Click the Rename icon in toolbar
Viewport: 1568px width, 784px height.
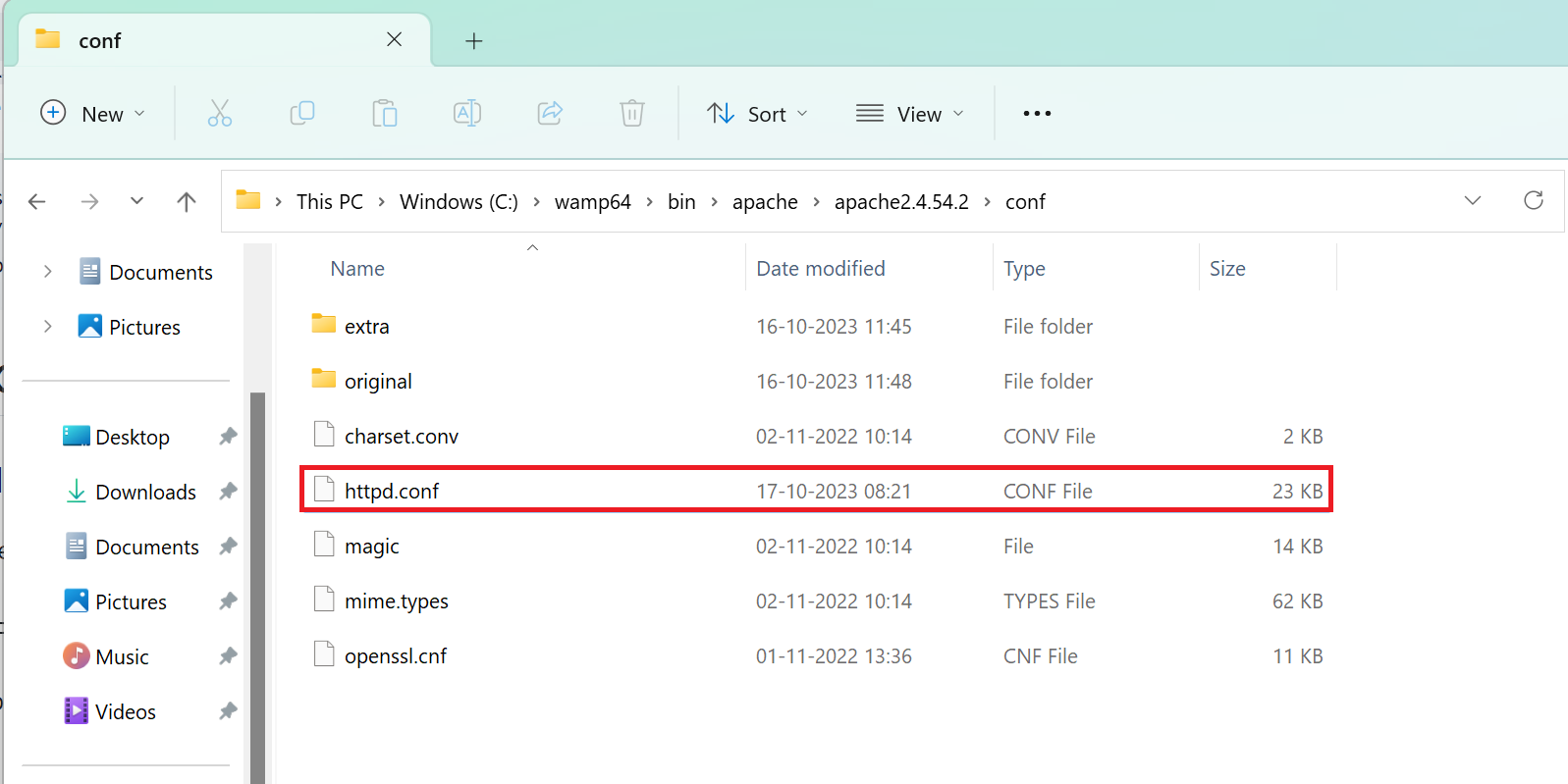click(x=467, y=114)
